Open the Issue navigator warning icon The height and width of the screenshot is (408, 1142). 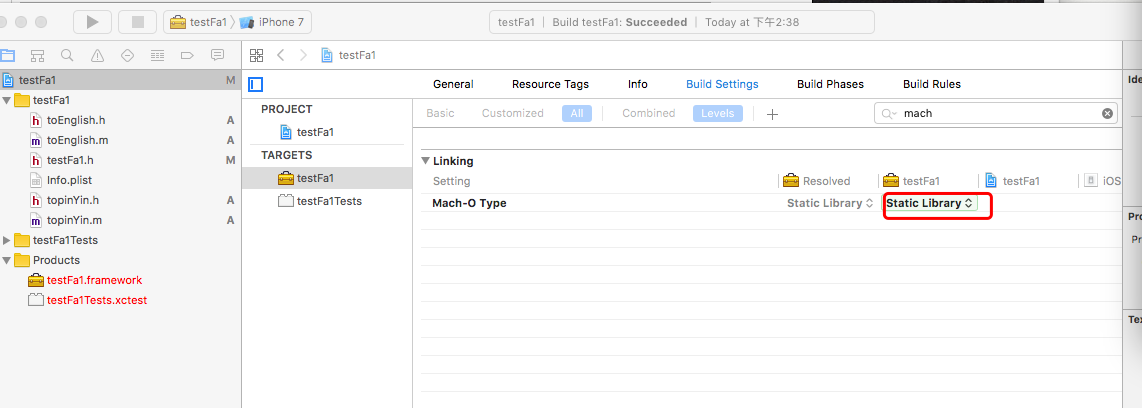[97, 55]
